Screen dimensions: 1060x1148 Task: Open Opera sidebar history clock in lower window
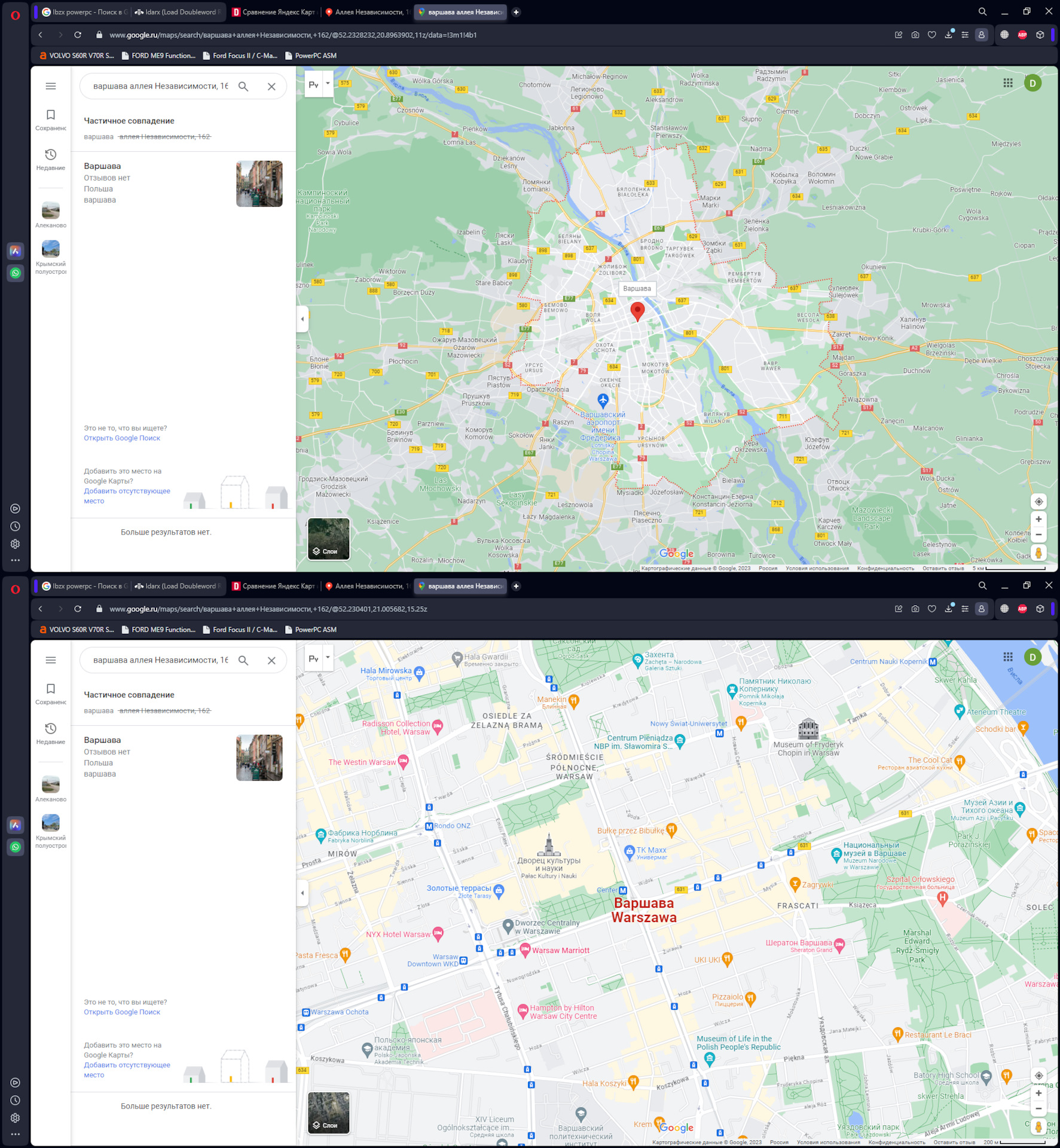pos(16,1100)
